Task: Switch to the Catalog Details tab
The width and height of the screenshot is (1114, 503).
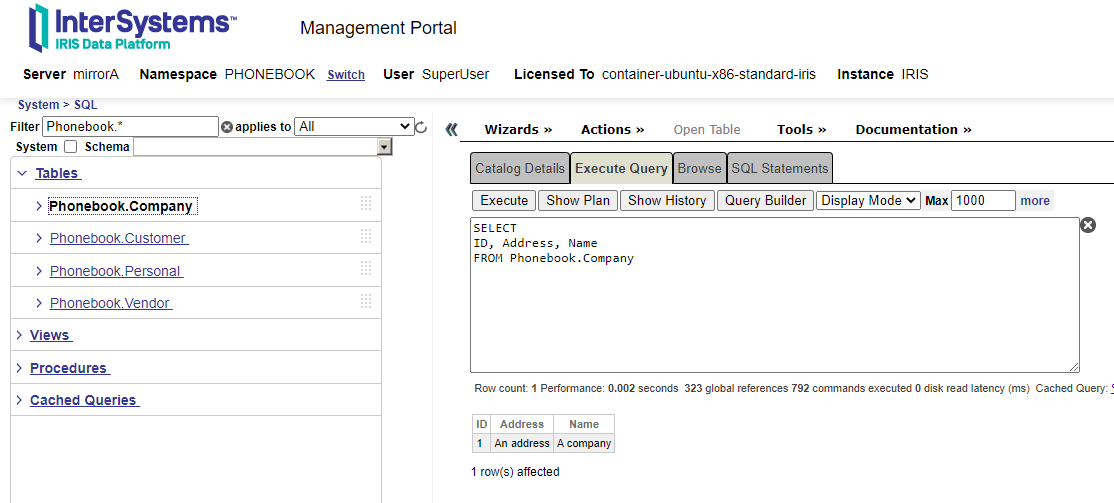Action: point(520,168)
